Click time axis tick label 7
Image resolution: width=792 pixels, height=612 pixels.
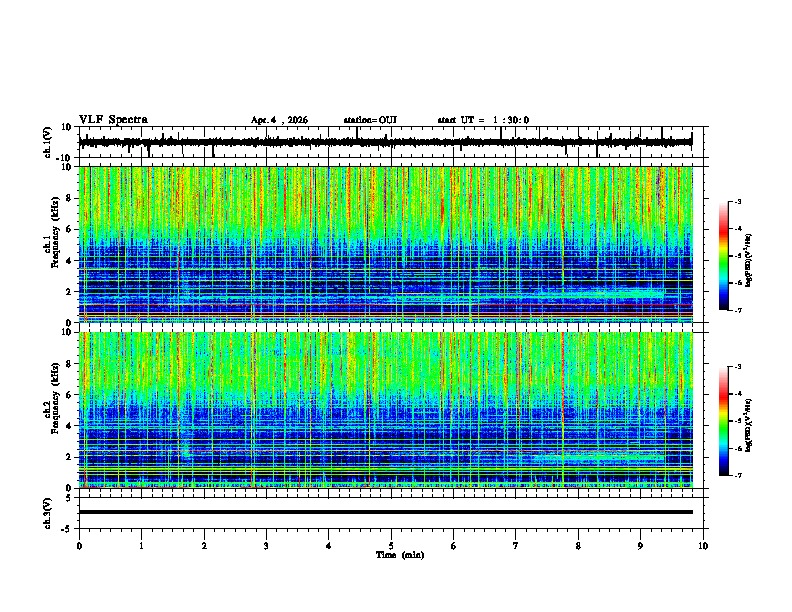516,546
